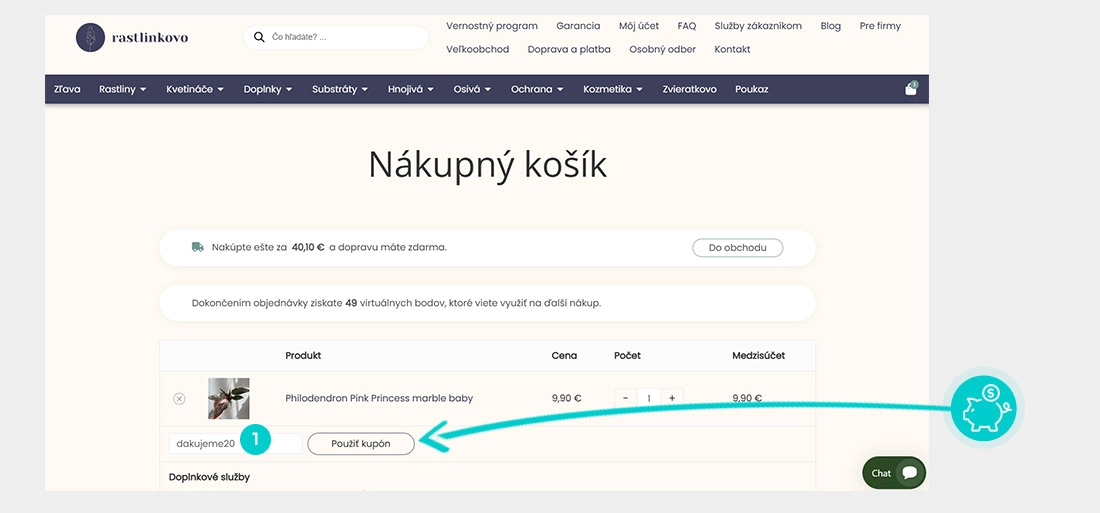Click the Počet column header

click(627, 356)
